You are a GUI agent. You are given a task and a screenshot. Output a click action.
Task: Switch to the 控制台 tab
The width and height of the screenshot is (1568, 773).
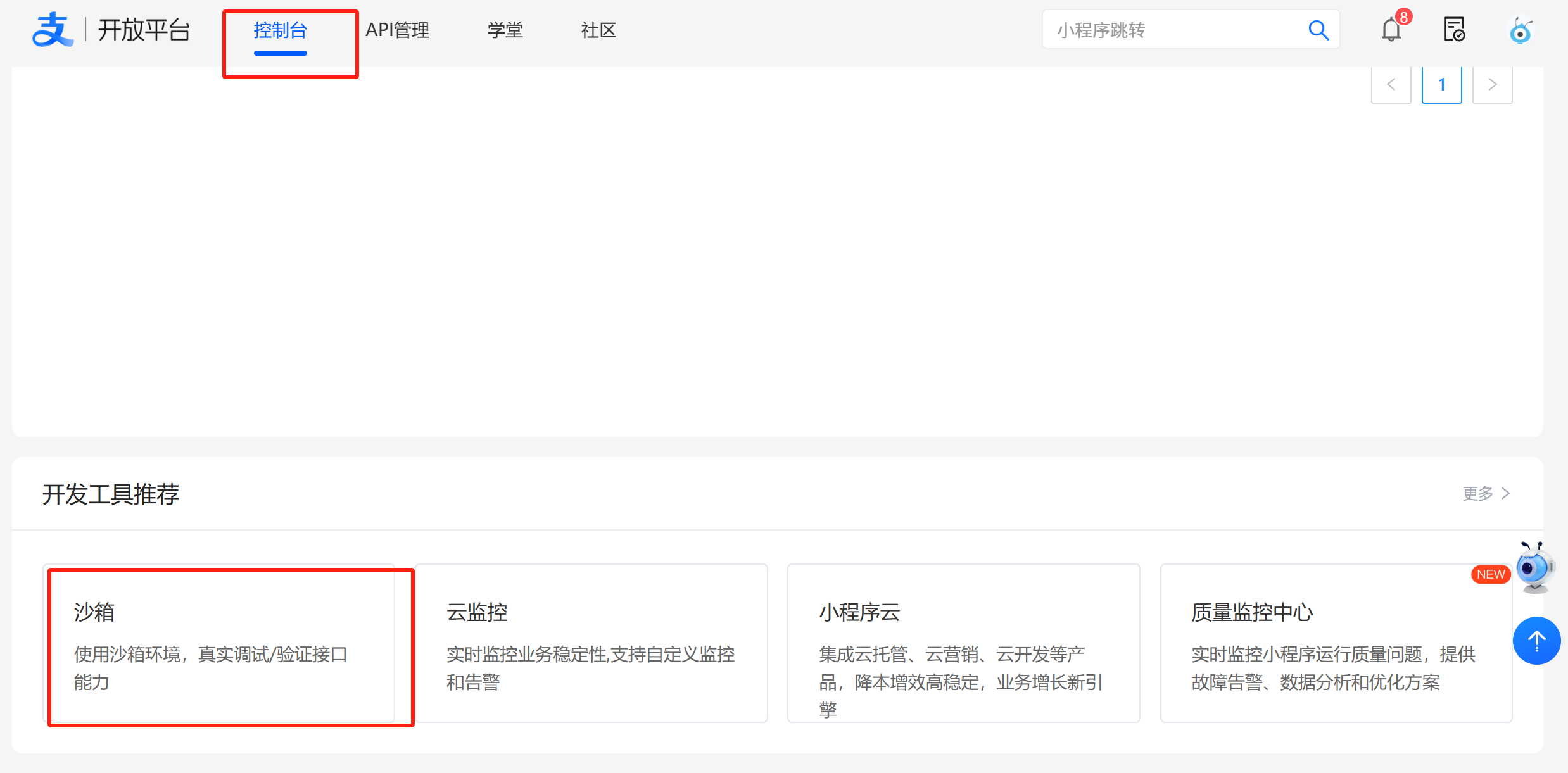click(x=281, y=30)
